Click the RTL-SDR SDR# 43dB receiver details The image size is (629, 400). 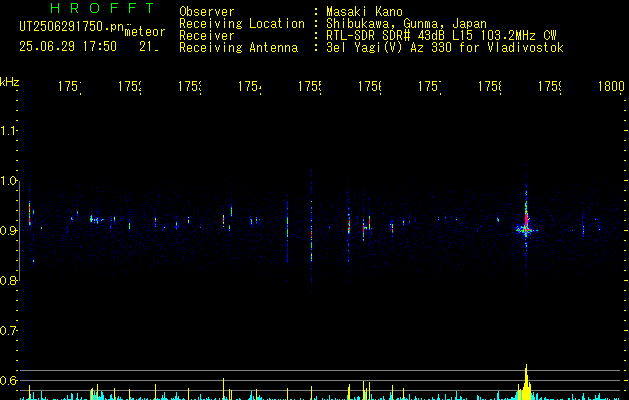(x=441, y=36)
